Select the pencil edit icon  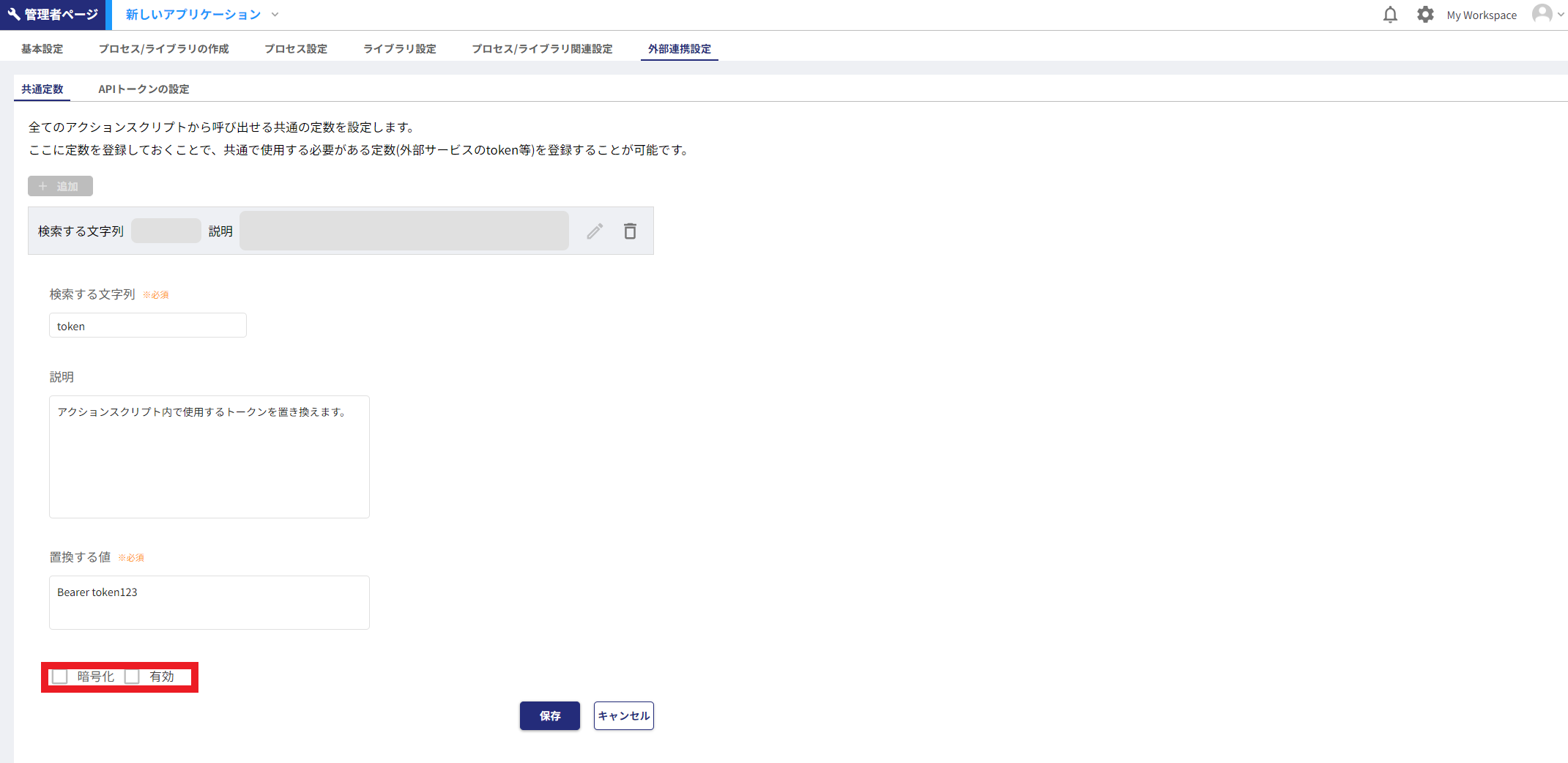pos(595,231)
